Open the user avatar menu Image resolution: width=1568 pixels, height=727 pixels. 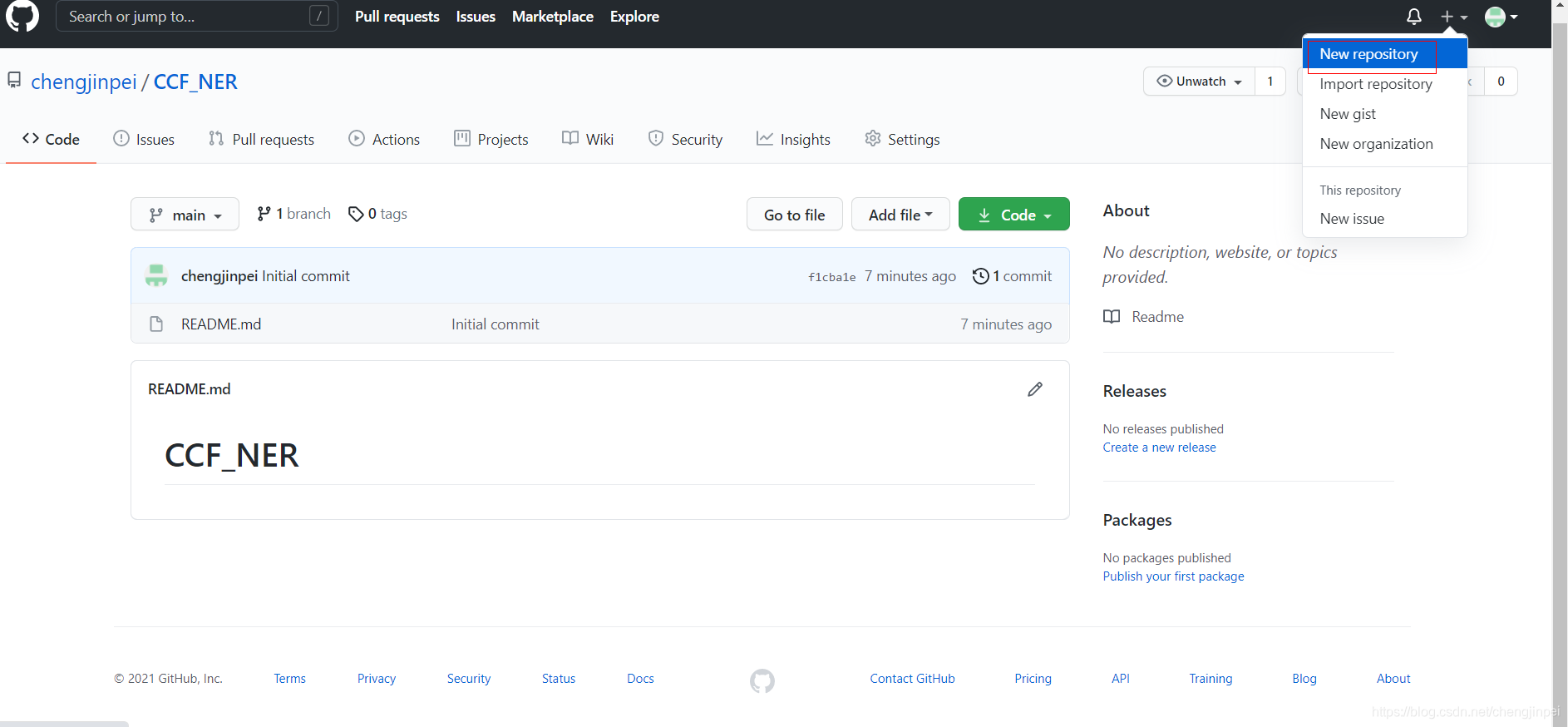pyautogui.click(x=1501, y=17)
